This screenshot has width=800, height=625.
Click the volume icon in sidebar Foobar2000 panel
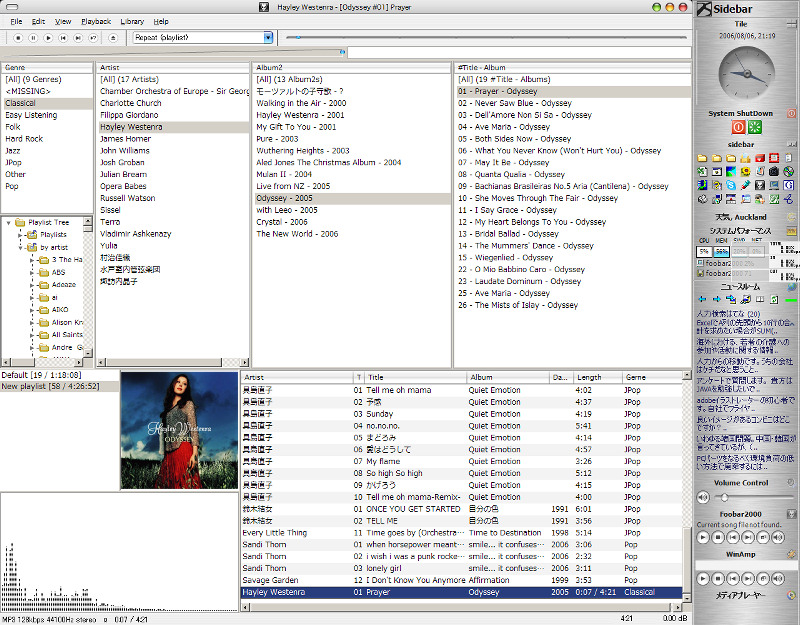778,537
